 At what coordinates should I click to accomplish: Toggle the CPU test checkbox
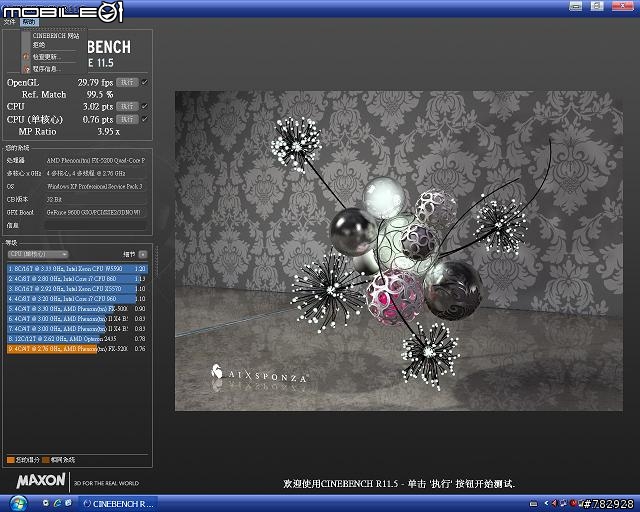pyautogui.click(x=144, y=106)
